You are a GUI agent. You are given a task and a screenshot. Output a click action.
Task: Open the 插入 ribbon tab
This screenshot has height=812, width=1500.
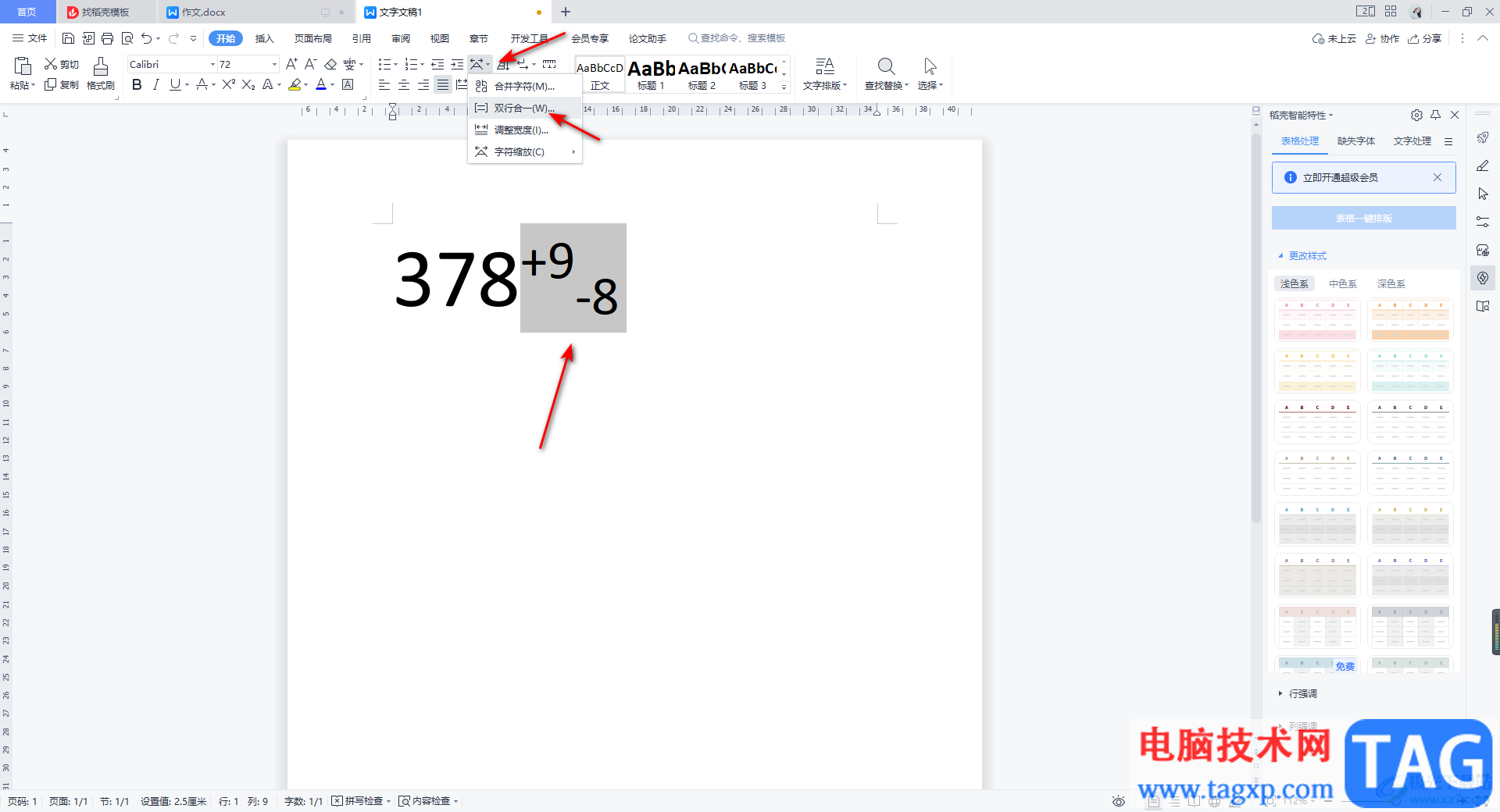[265, 38]
